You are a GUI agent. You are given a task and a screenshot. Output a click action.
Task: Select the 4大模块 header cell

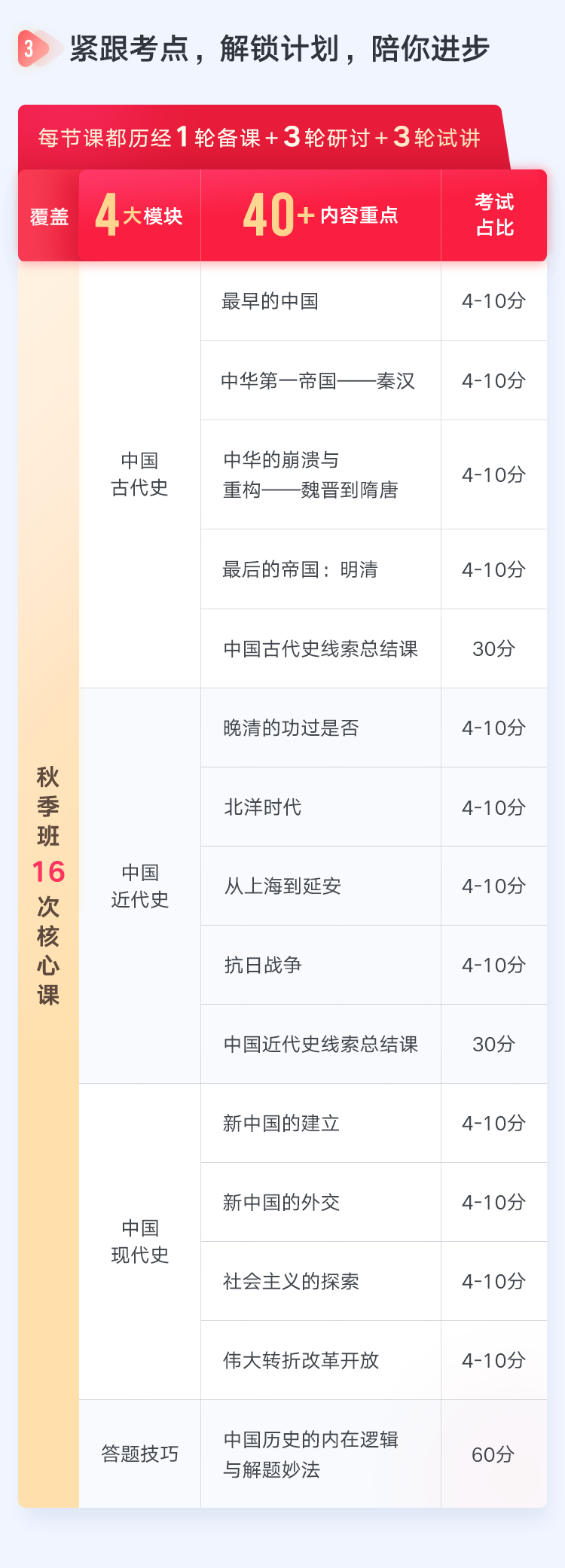coord(139,215)
